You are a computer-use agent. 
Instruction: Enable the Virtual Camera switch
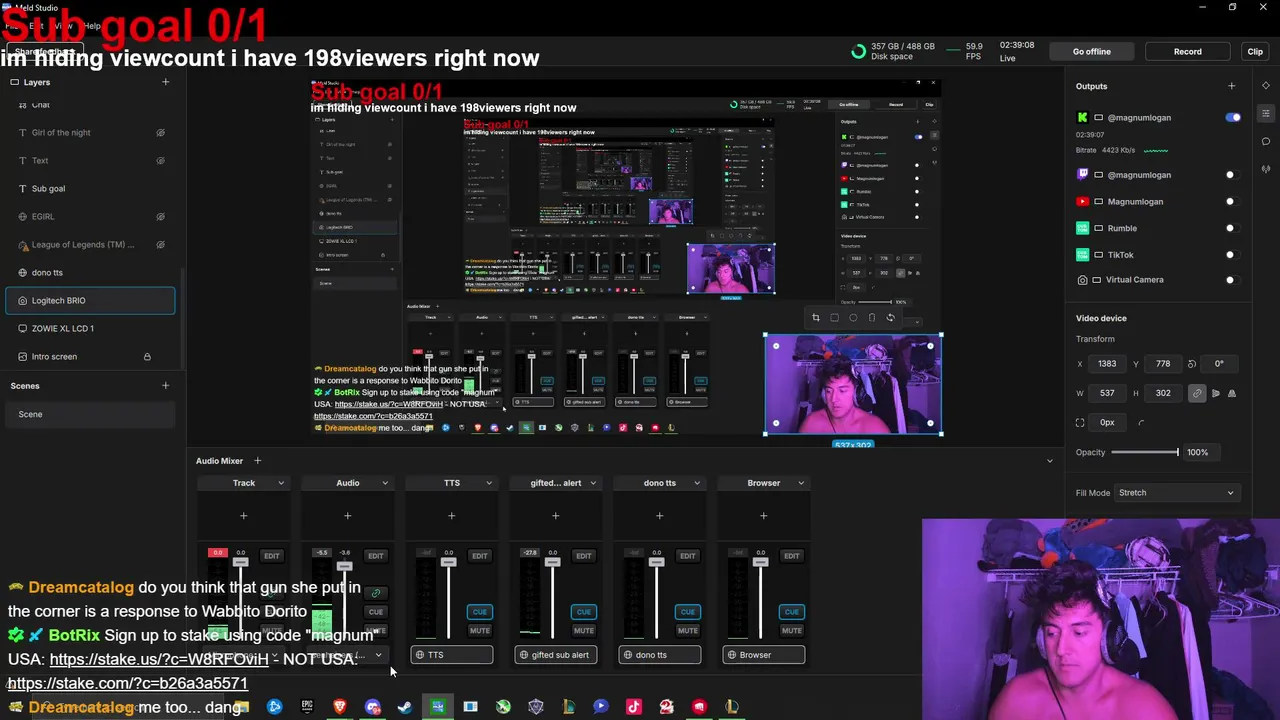click(1231, 280)
